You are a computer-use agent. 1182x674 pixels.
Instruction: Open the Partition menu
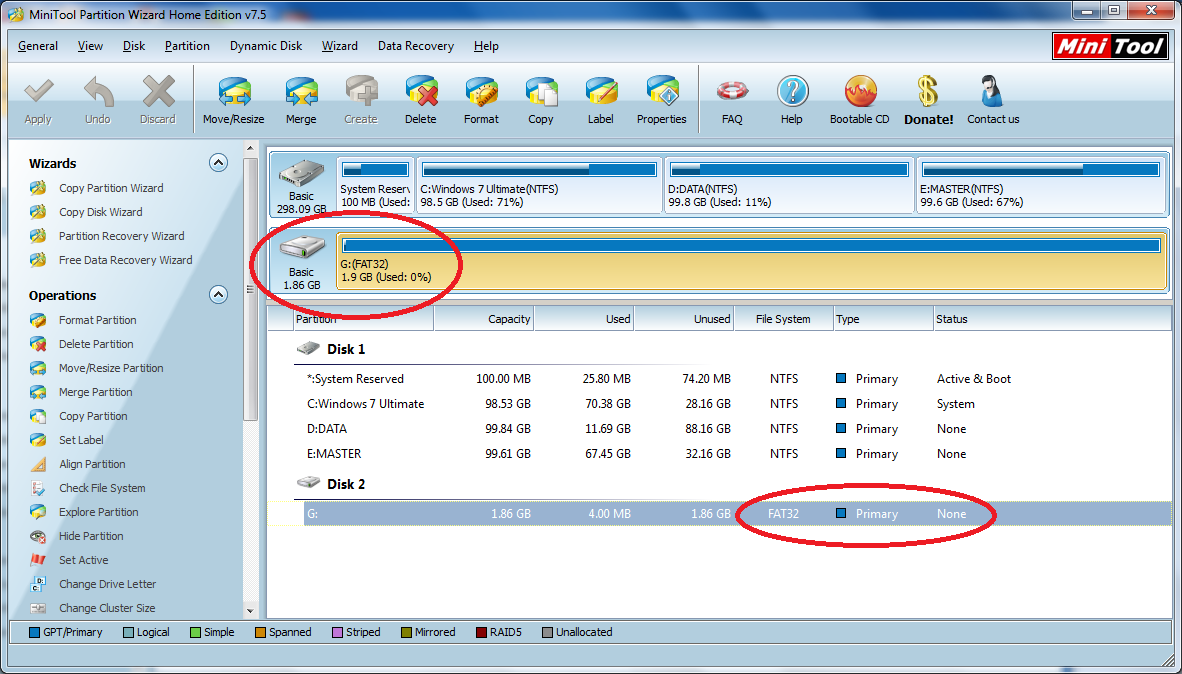(187, 46)
